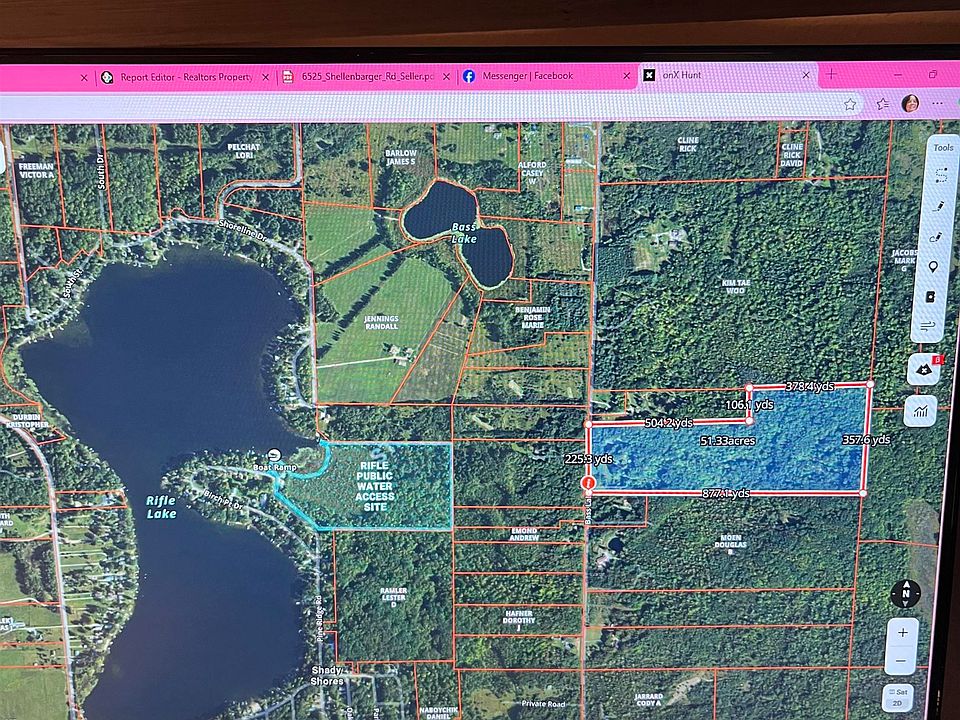Select the wind direction tool
960x720 pixels.
click(x=928, y=326)
